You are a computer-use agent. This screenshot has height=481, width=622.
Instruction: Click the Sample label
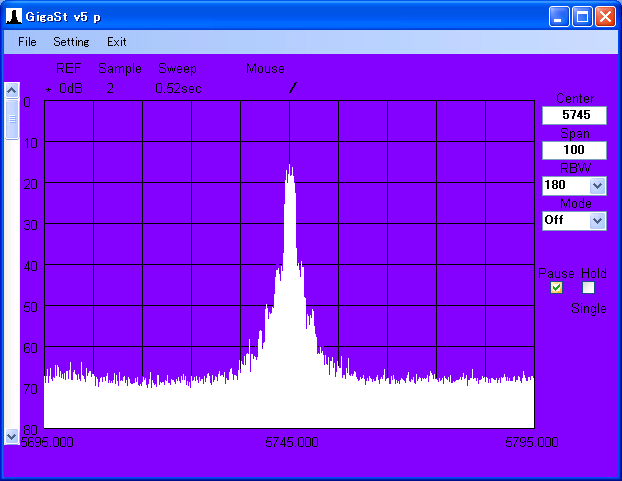[120, 69]
